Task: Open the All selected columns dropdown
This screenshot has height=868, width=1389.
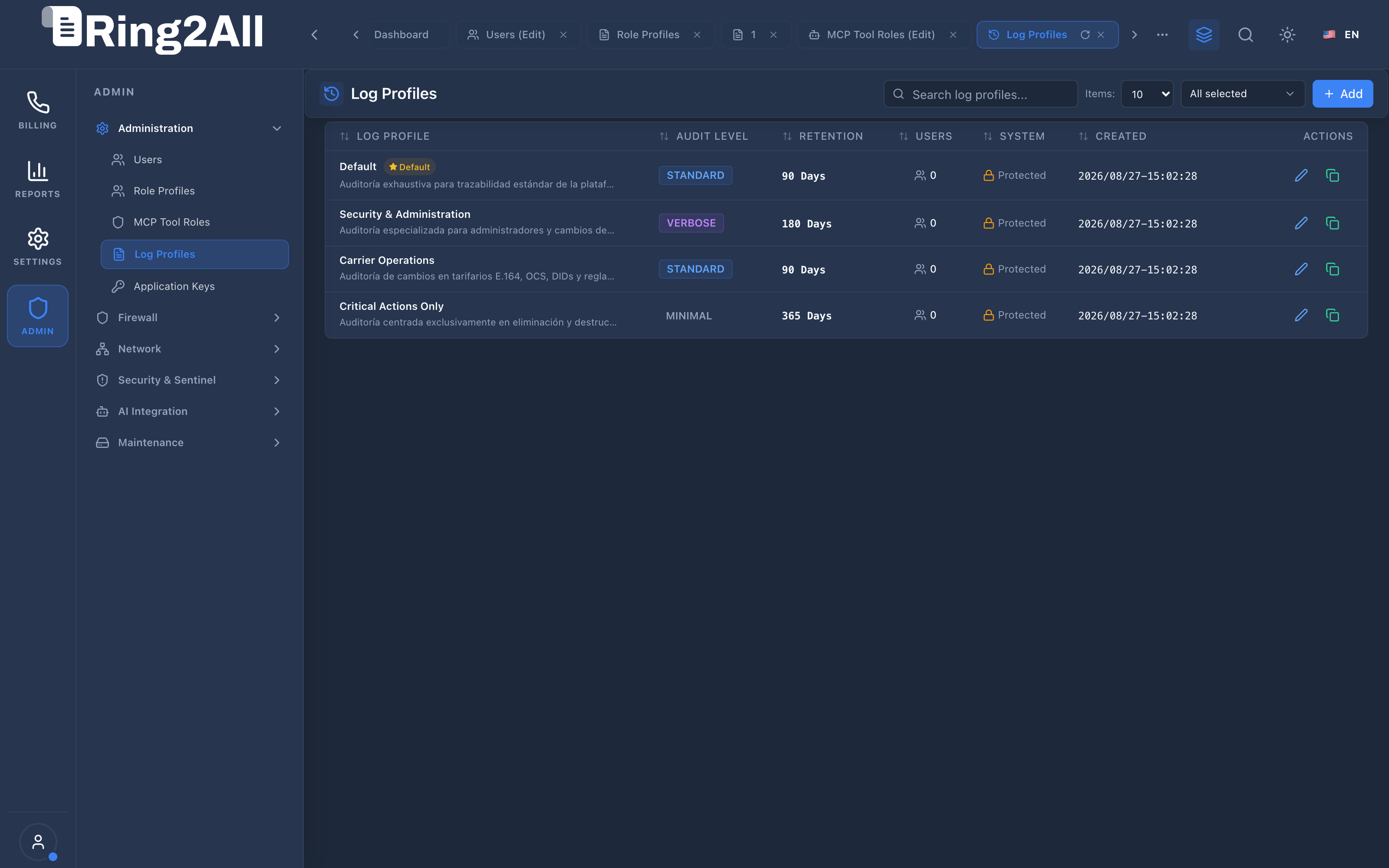Action: [x=1243, y=94]
